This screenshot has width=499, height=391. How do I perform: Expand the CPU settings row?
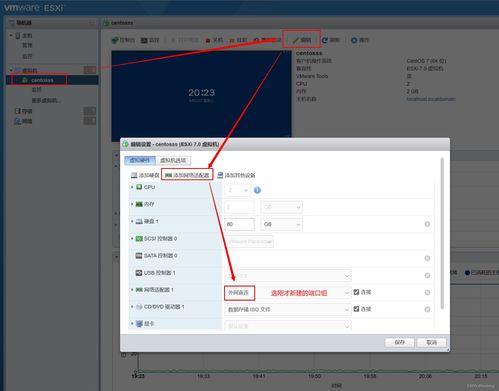click(132, 187)
